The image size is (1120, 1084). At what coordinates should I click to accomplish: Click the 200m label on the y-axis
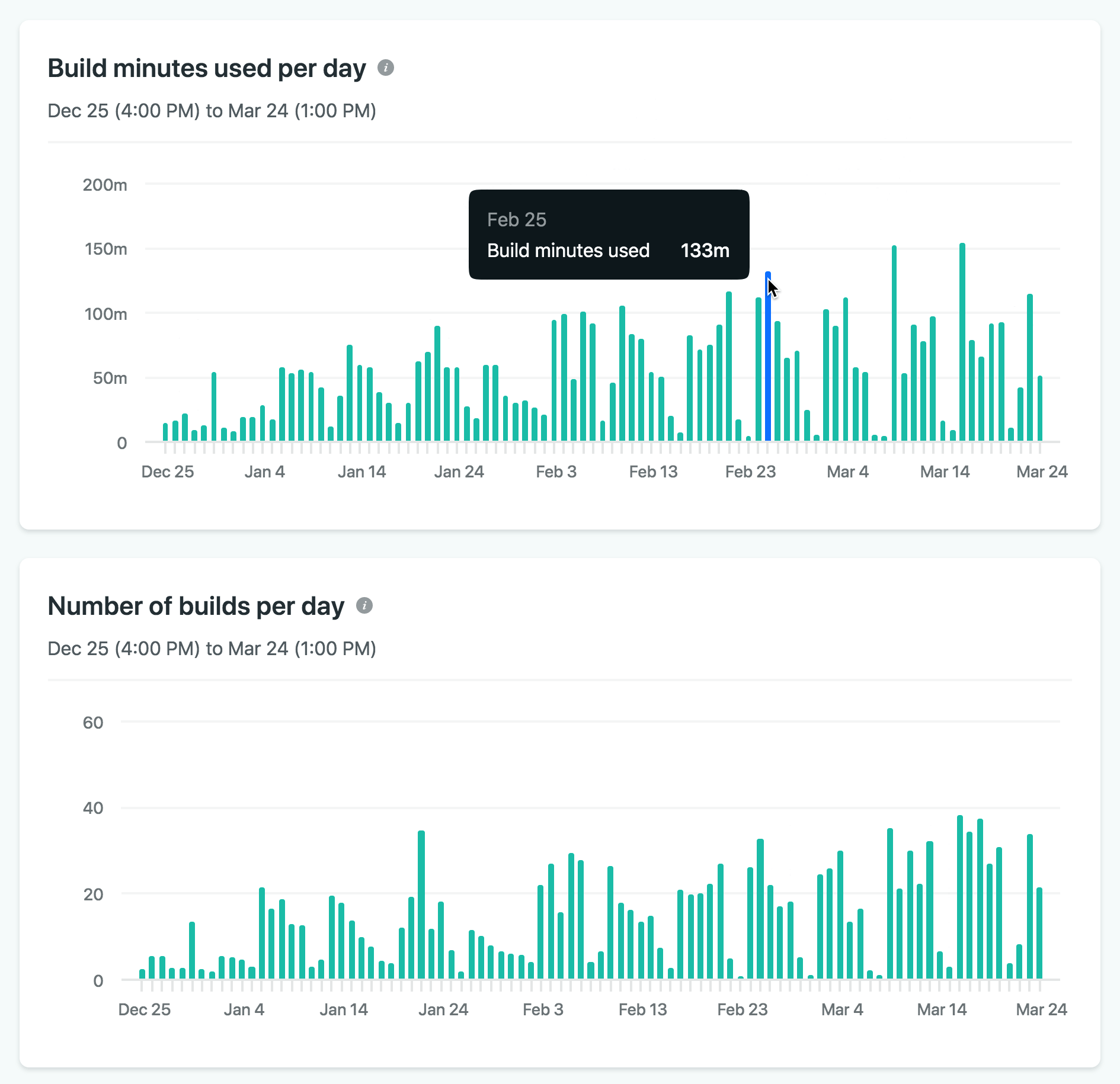105,185
